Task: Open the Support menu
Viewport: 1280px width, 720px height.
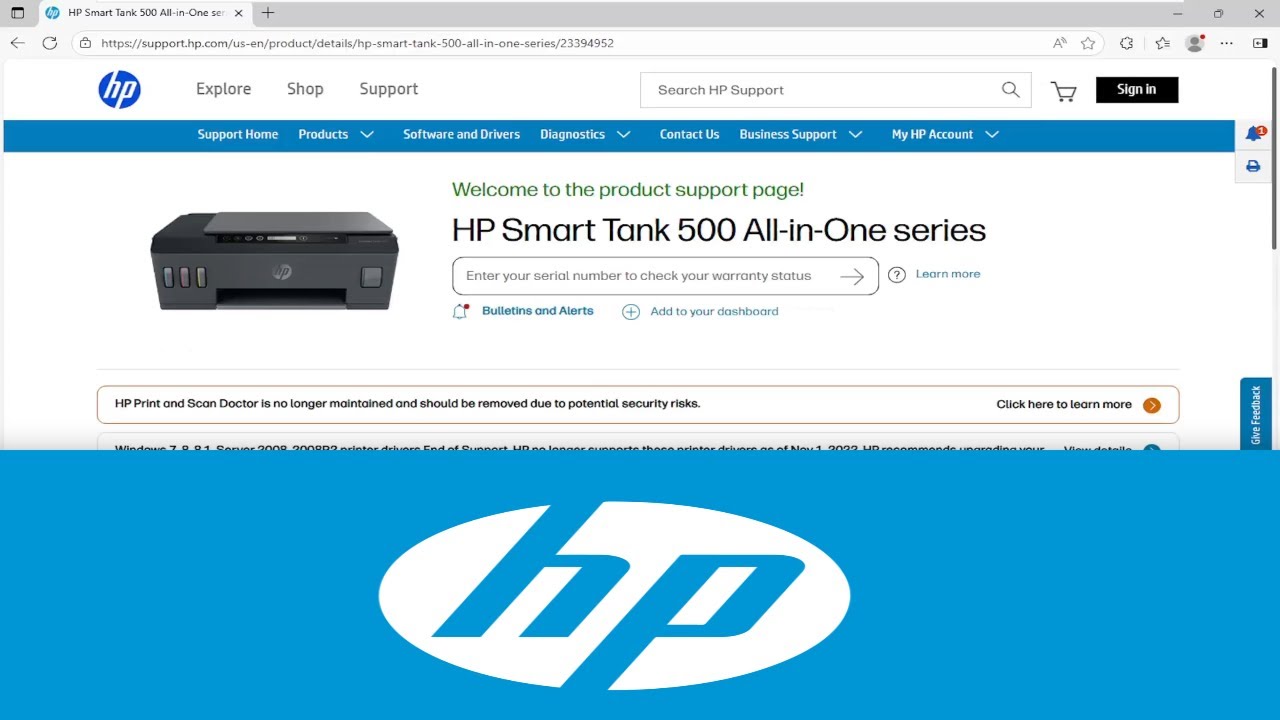Action: click(389, 89)
